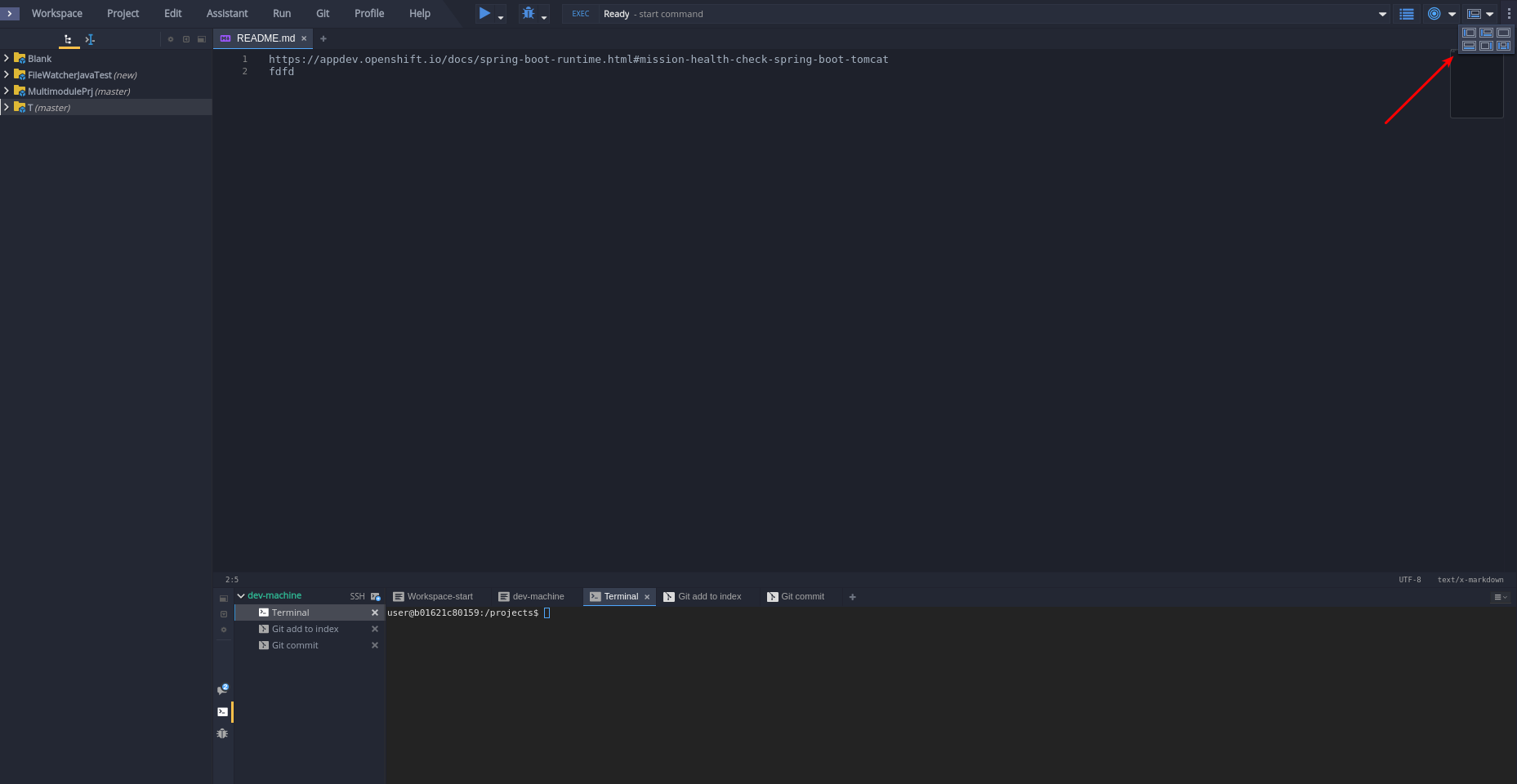Viewport: 1517px width, 784px height.
Task: Collapse the dev-machine process group
Action: pyautogui.click(x=241, y=595)
